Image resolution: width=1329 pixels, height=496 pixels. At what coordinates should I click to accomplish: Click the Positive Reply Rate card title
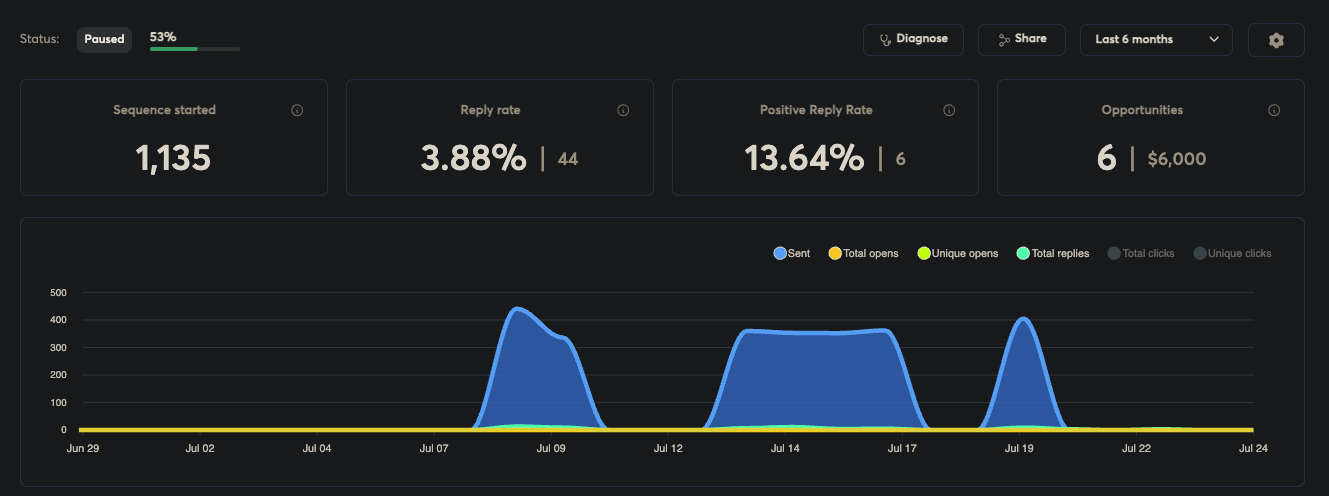click(x=816, y=110)
